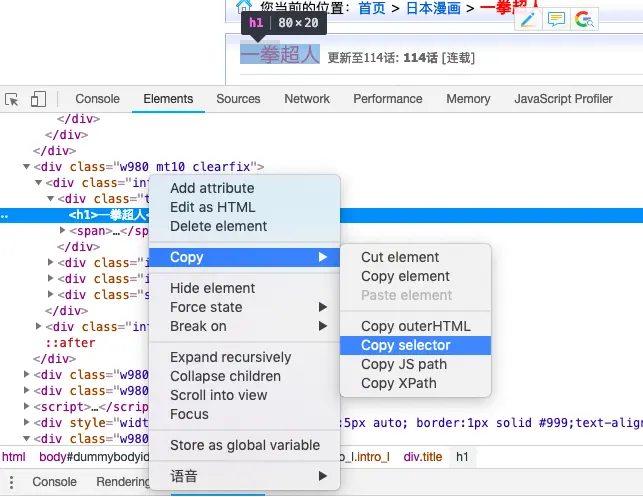Choose Delete element
643x497 pixels.
(245, 226)
